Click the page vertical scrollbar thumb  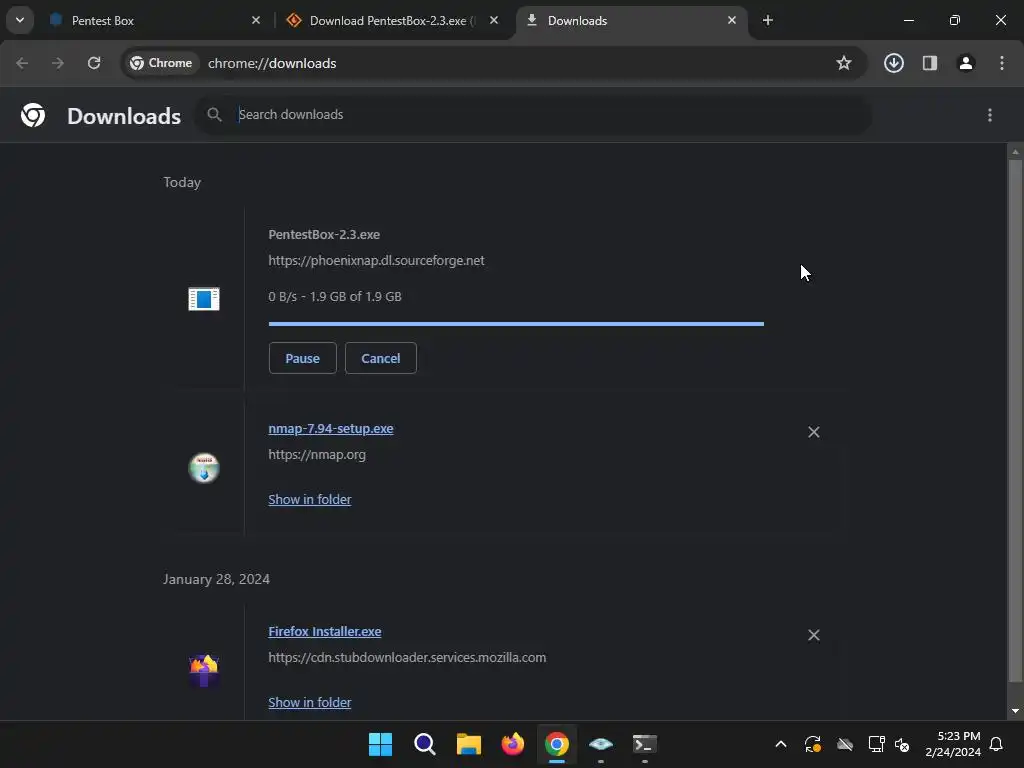click(1015, 421)
